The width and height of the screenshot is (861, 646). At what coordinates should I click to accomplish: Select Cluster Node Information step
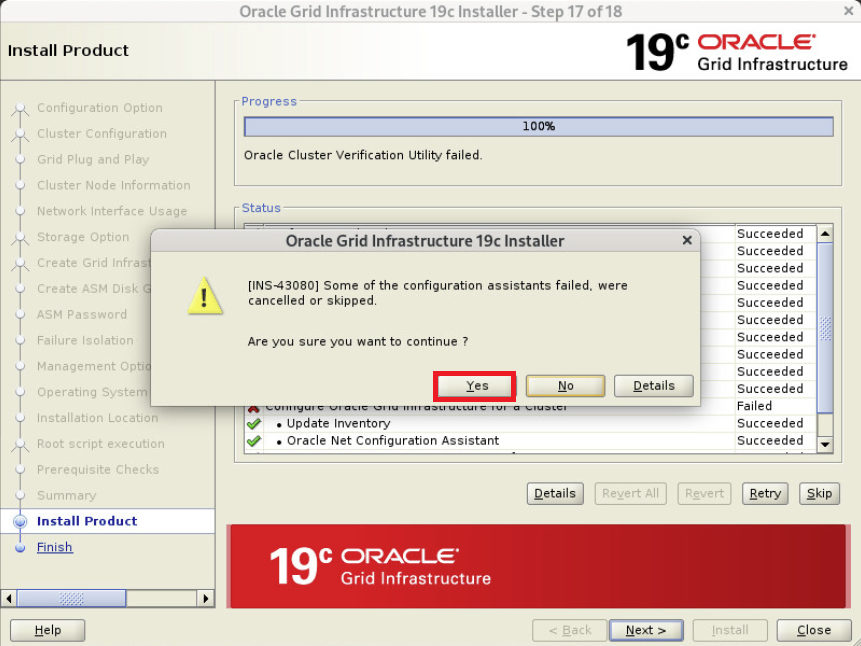coord(114,186)
